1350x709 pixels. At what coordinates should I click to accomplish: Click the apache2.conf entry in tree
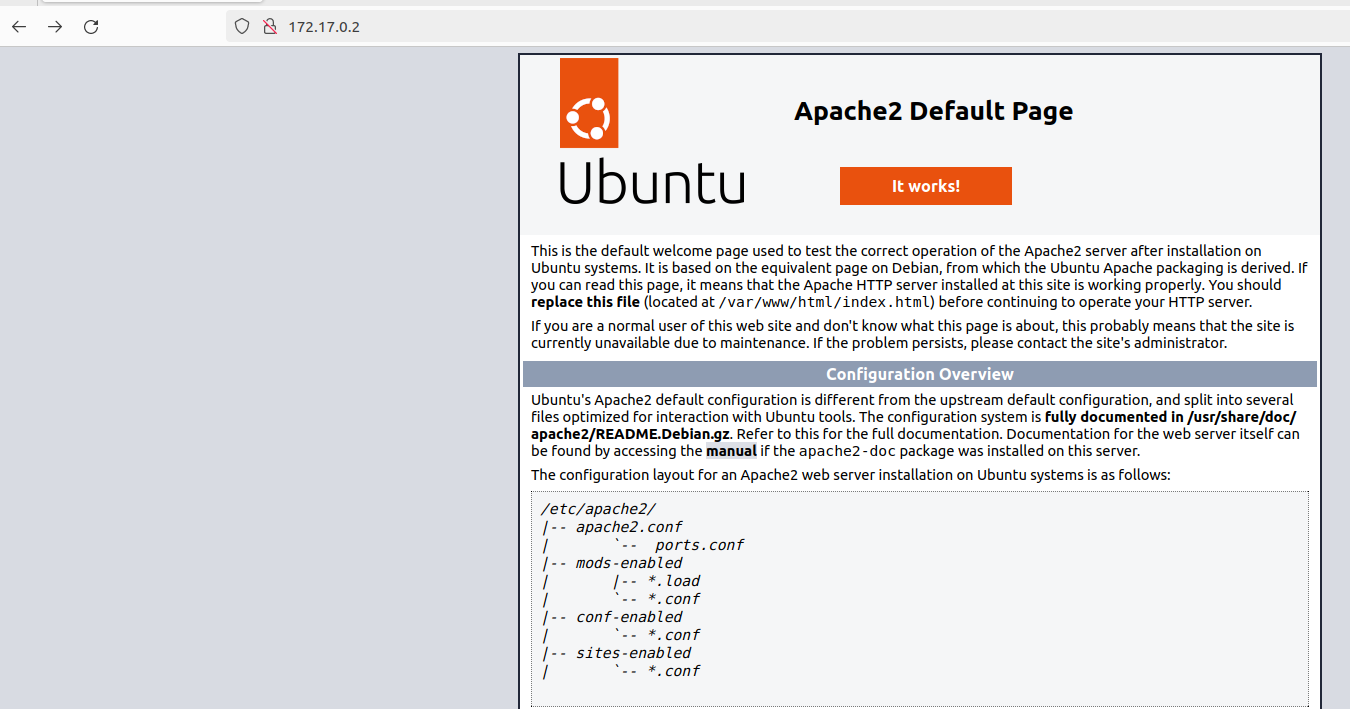tap(629, 527)
